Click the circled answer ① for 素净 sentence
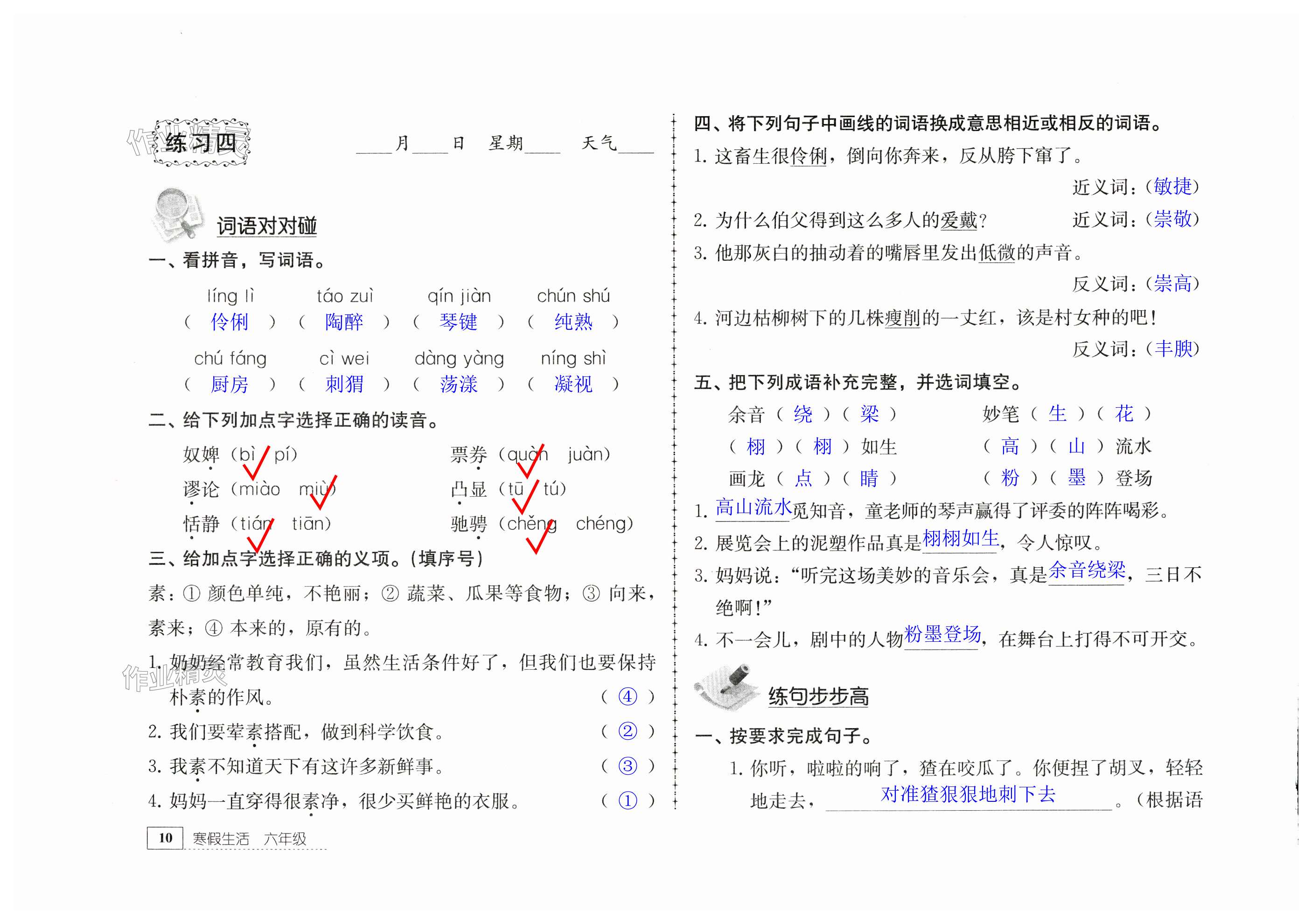1311x924 pixels. [x=628, y=801]
